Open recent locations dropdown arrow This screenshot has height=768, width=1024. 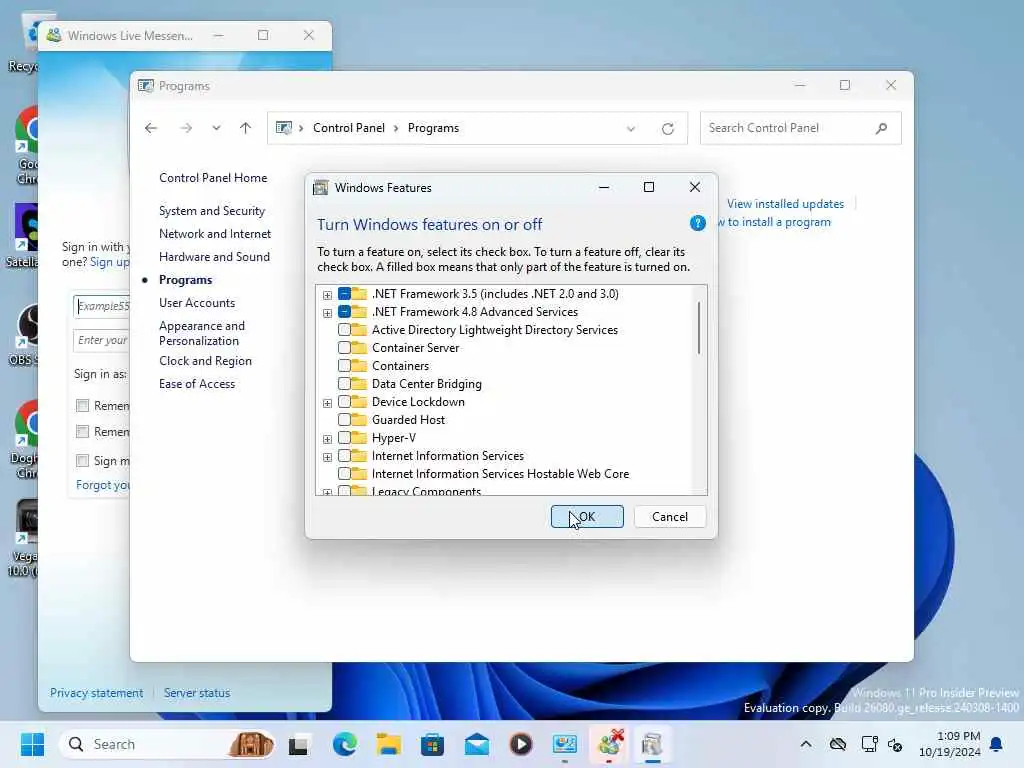216,128
